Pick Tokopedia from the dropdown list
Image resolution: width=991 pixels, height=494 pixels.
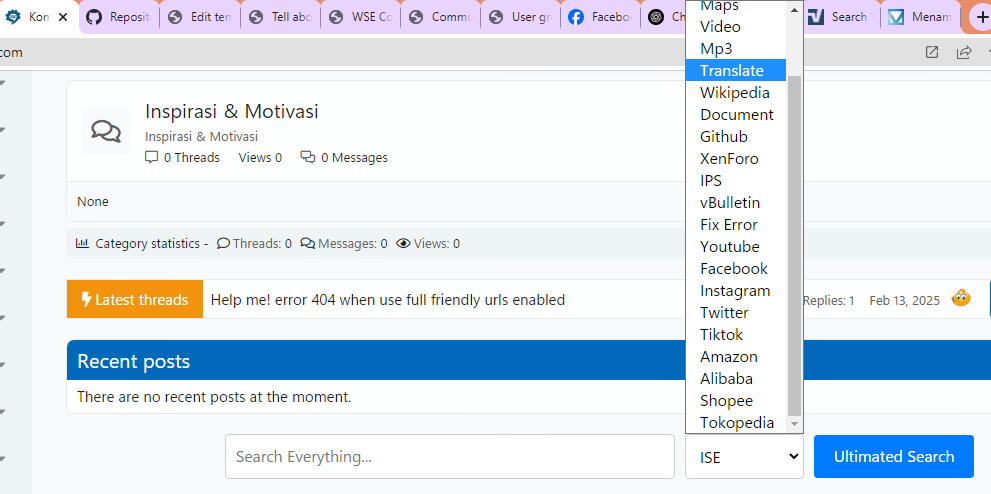click(736, 423)
